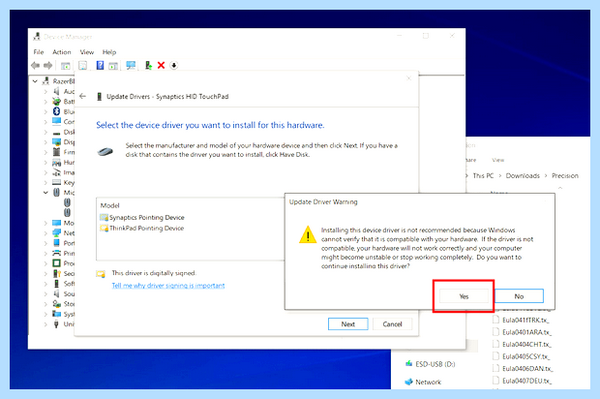
Task: Click the Properties sheet toolbar icon
Action: 83,65
